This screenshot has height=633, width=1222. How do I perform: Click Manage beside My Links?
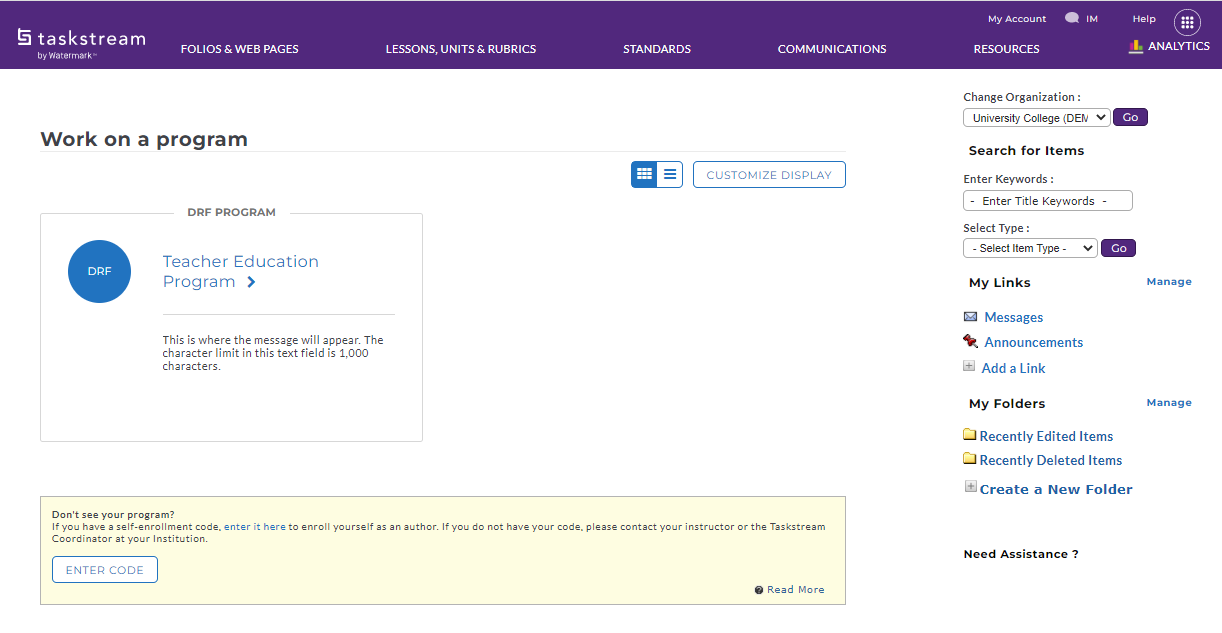[1169, 282]
